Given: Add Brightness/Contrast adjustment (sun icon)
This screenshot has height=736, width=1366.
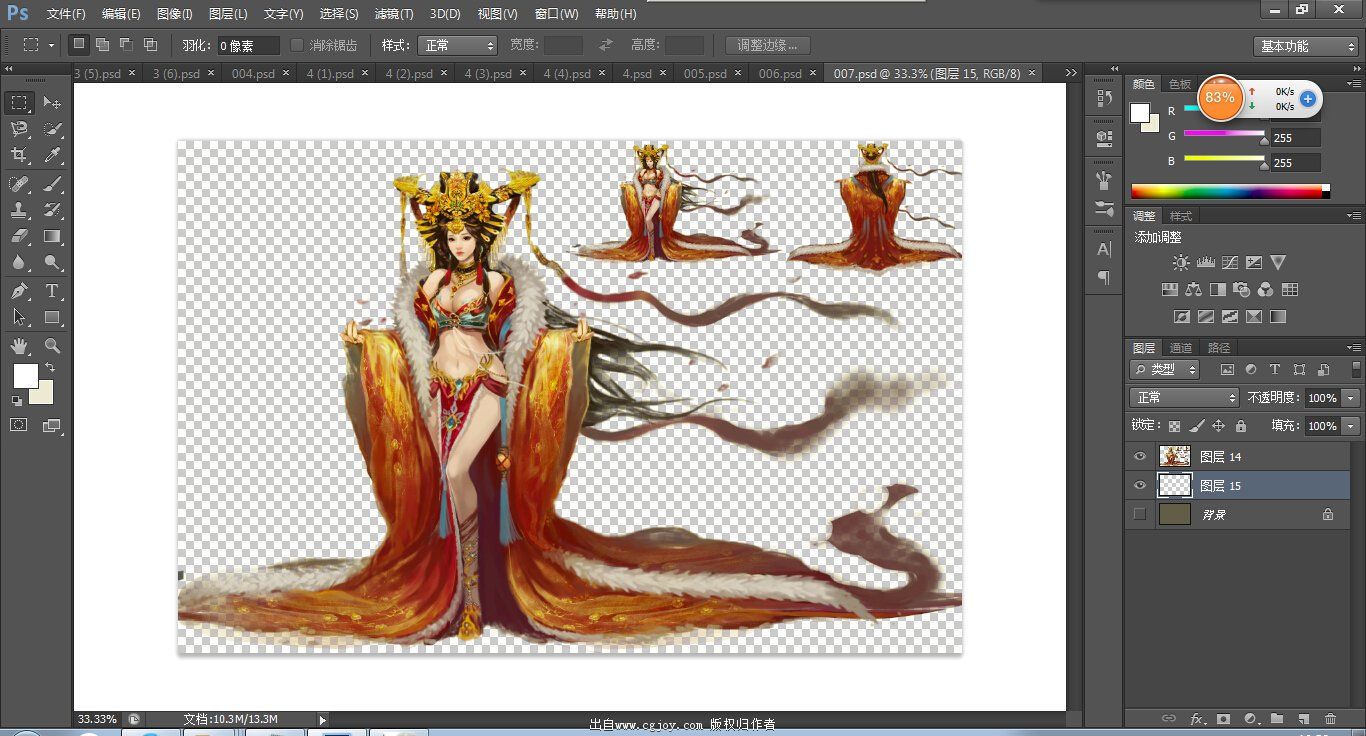Looking at the screenshot, I should pos(1181,263).
